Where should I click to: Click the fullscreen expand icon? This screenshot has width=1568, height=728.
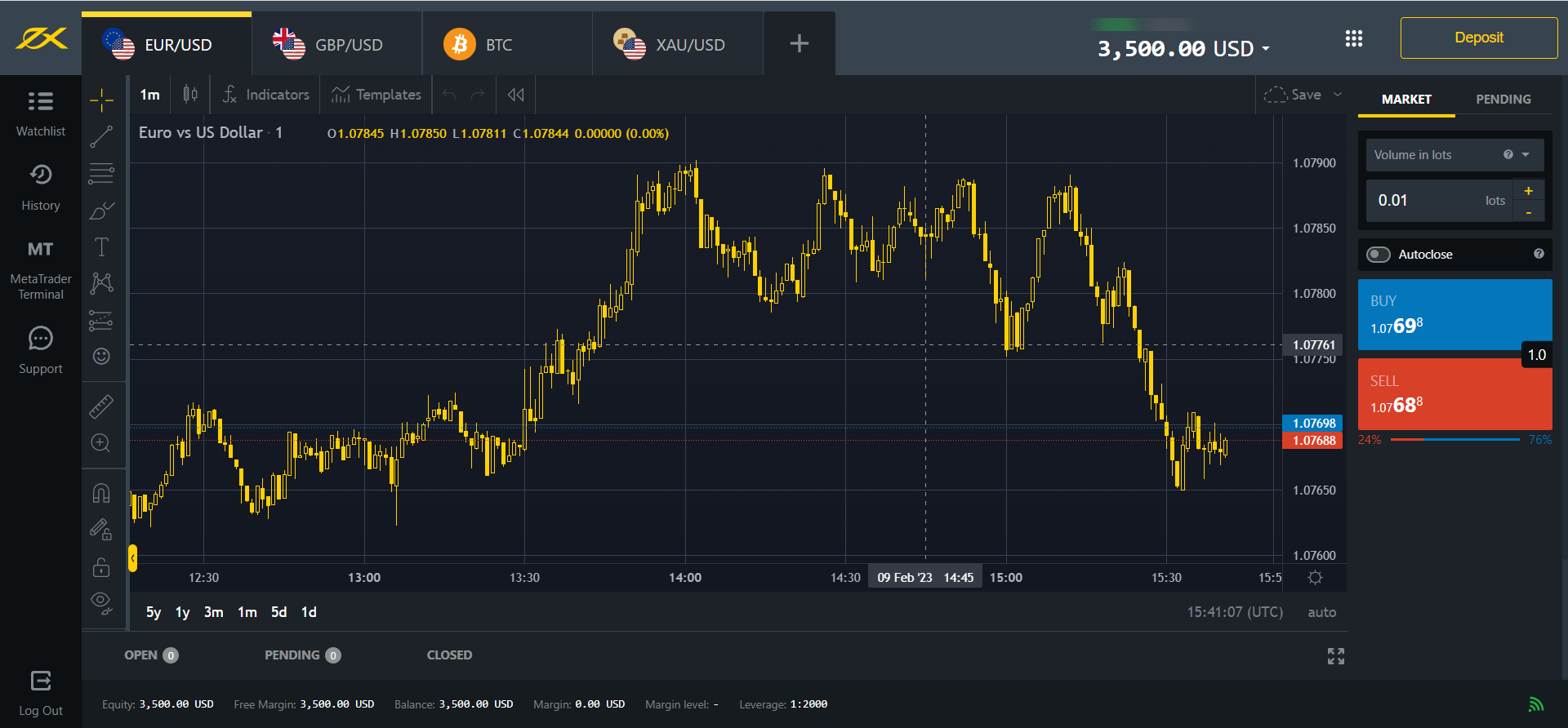coord(1335,656)
